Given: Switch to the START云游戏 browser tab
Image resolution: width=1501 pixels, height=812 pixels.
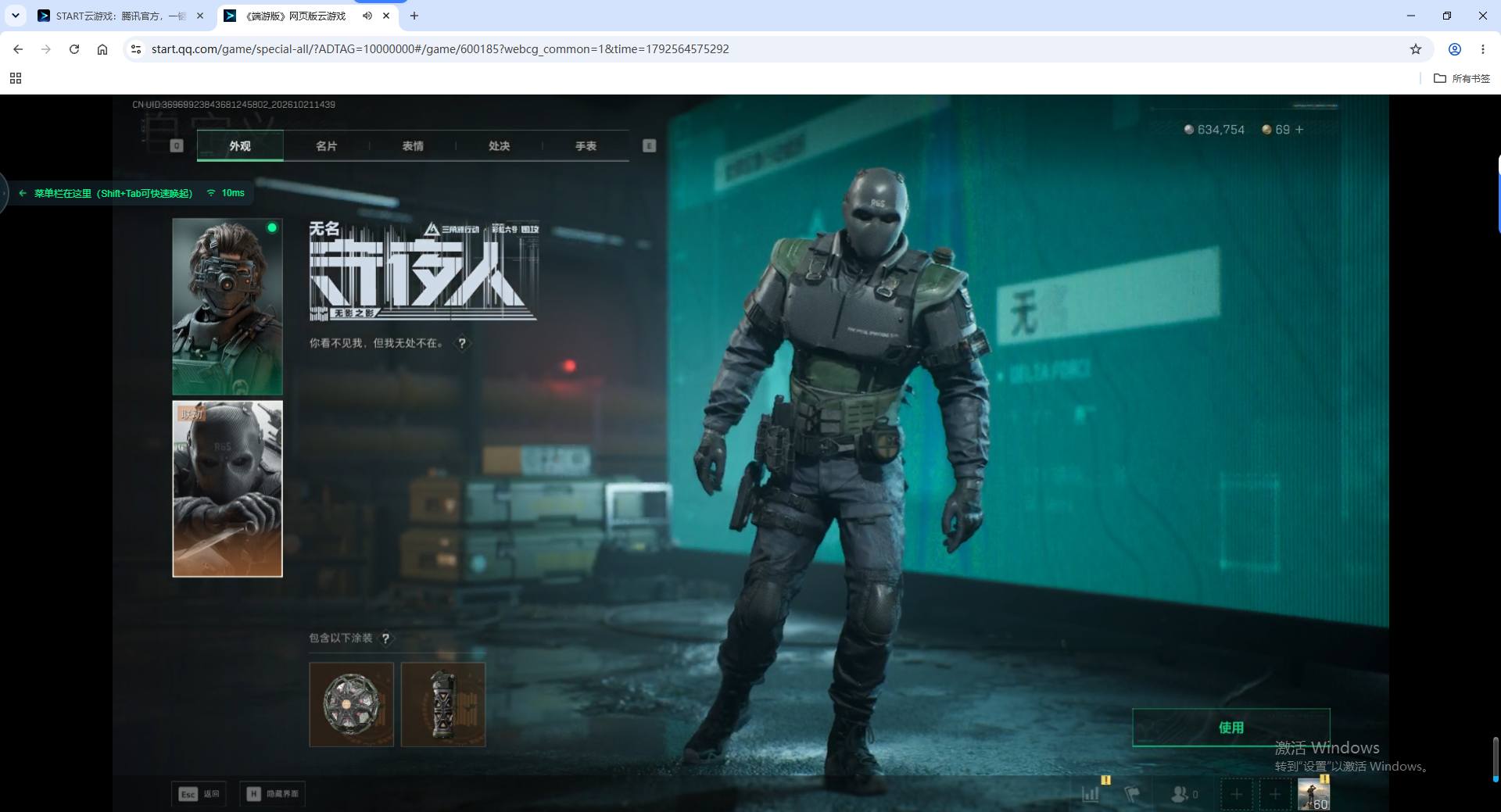Looking at the screenshot, I should point(120,16).
